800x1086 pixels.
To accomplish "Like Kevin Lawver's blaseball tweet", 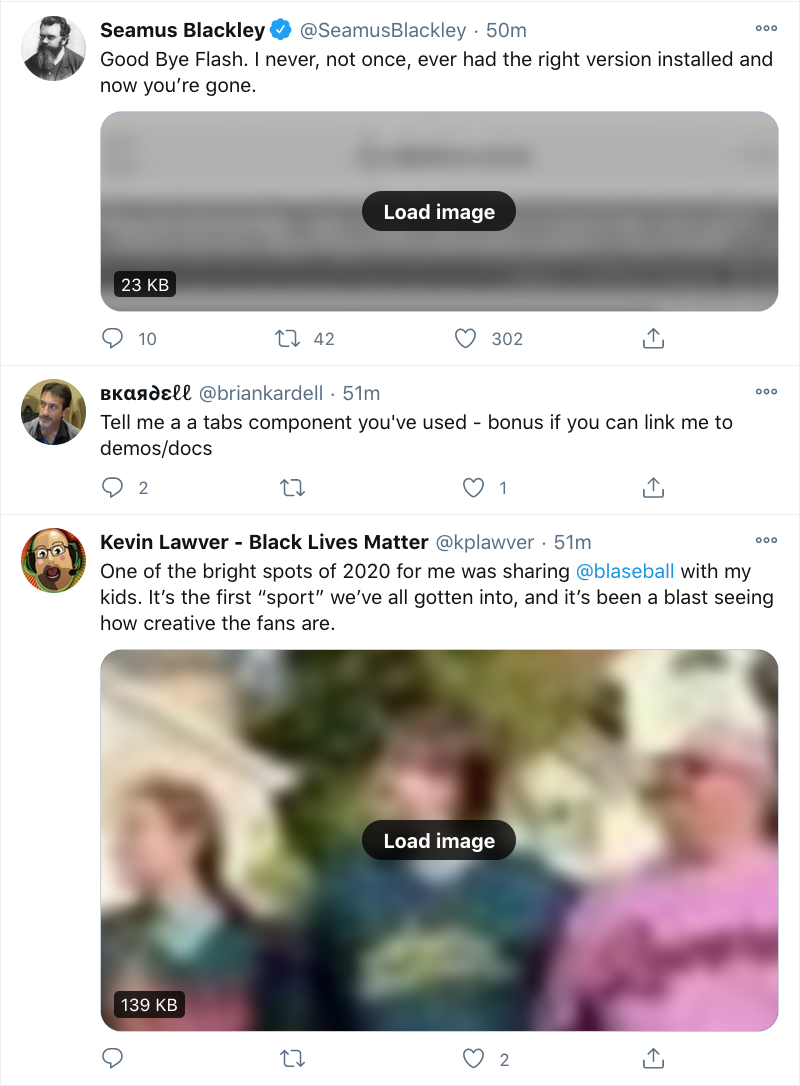I will tap(473, 1058).
